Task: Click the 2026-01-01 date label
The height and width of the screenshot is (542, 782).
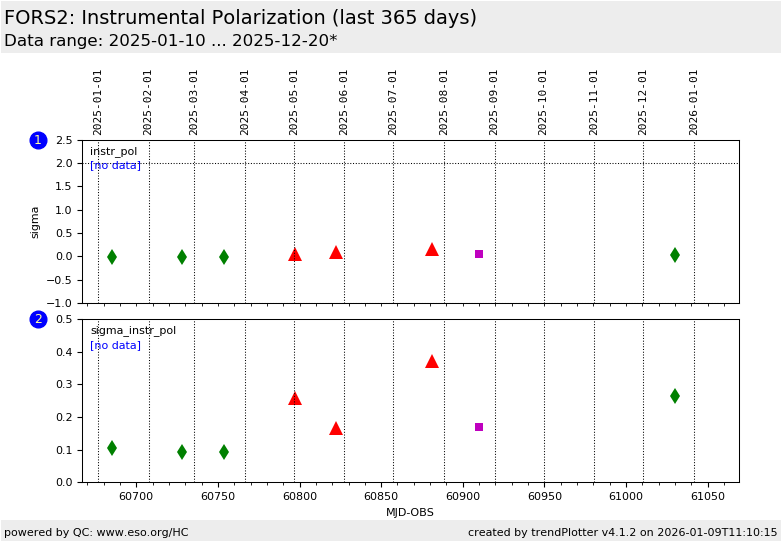Action: [x=694, y=102]
